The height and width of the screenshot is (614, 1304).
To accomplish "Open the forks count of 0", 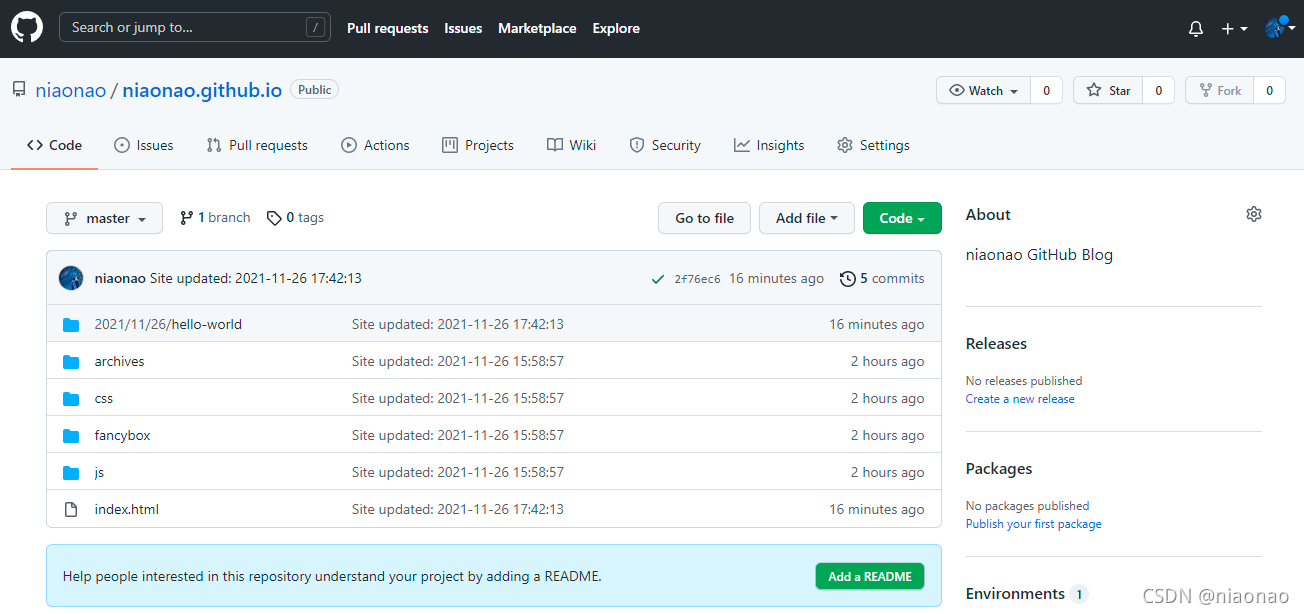I will coord(1269,90).
